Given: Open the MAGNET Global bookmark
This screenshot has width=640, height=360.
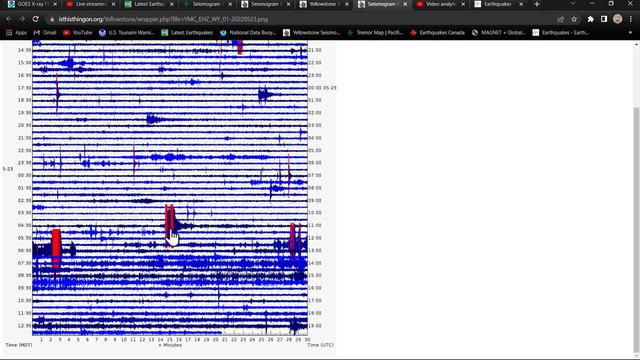Looking at the screenshot, I should 498,32.
